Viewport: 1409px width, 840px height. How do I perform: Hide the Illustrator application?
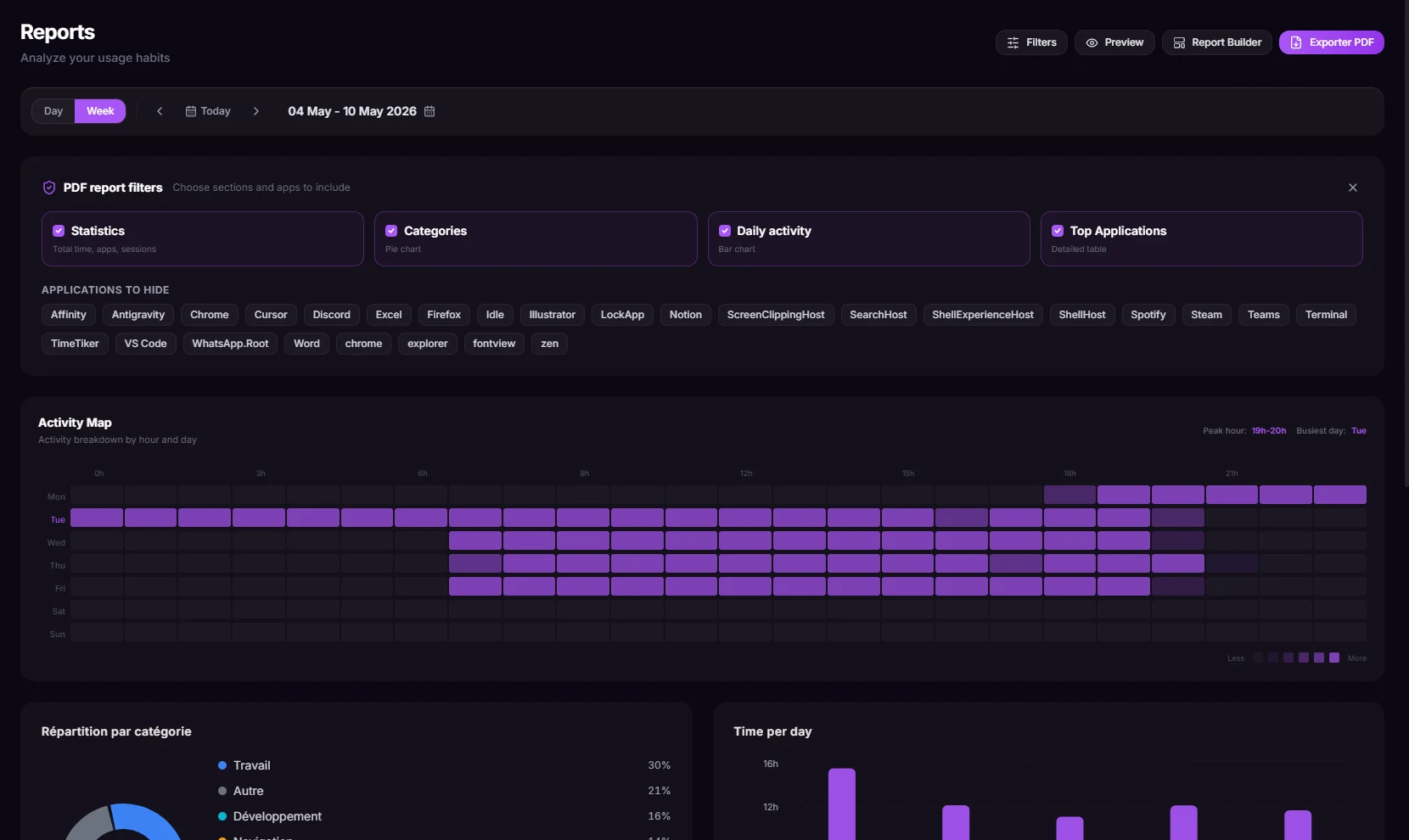pos(553,315)
